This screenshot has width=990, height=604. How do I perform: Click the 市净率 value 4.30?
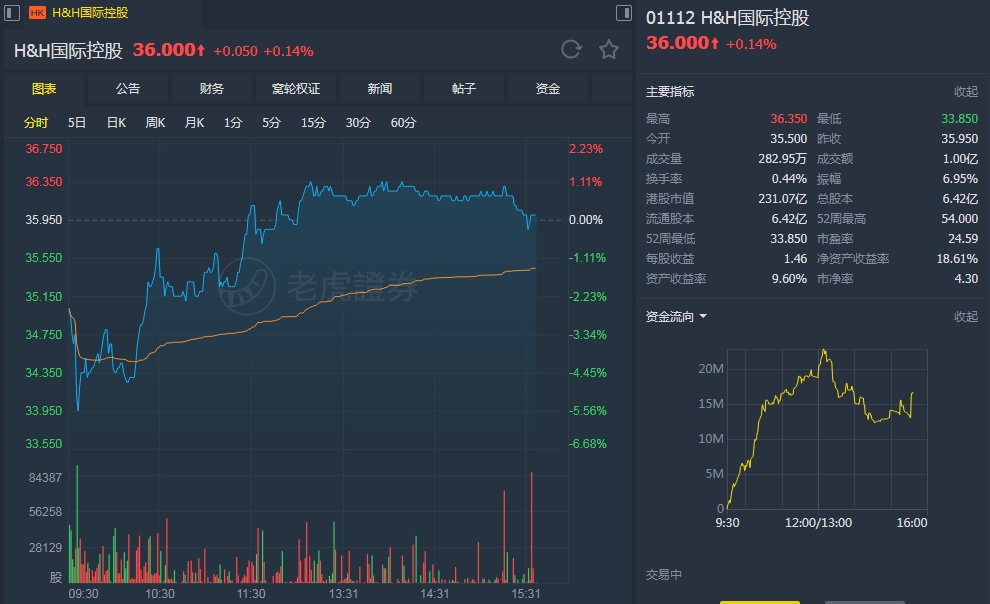966,279
